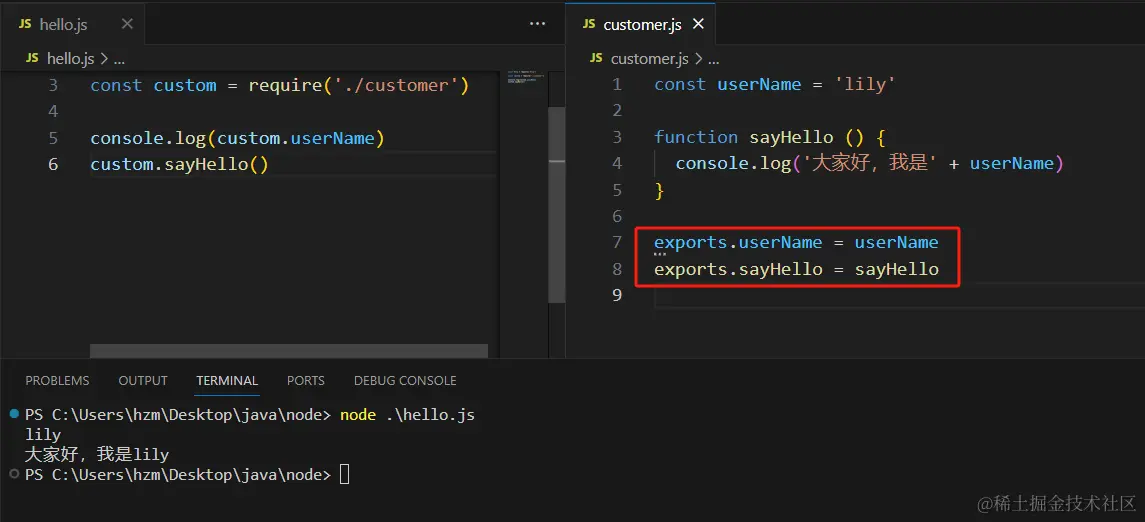Image resolution: width=1145 pixels, height=522 pixels.
Task: Open the DEBUG CONSOLE panel tab
Action: pyautogui.click(x=405, y=380)
